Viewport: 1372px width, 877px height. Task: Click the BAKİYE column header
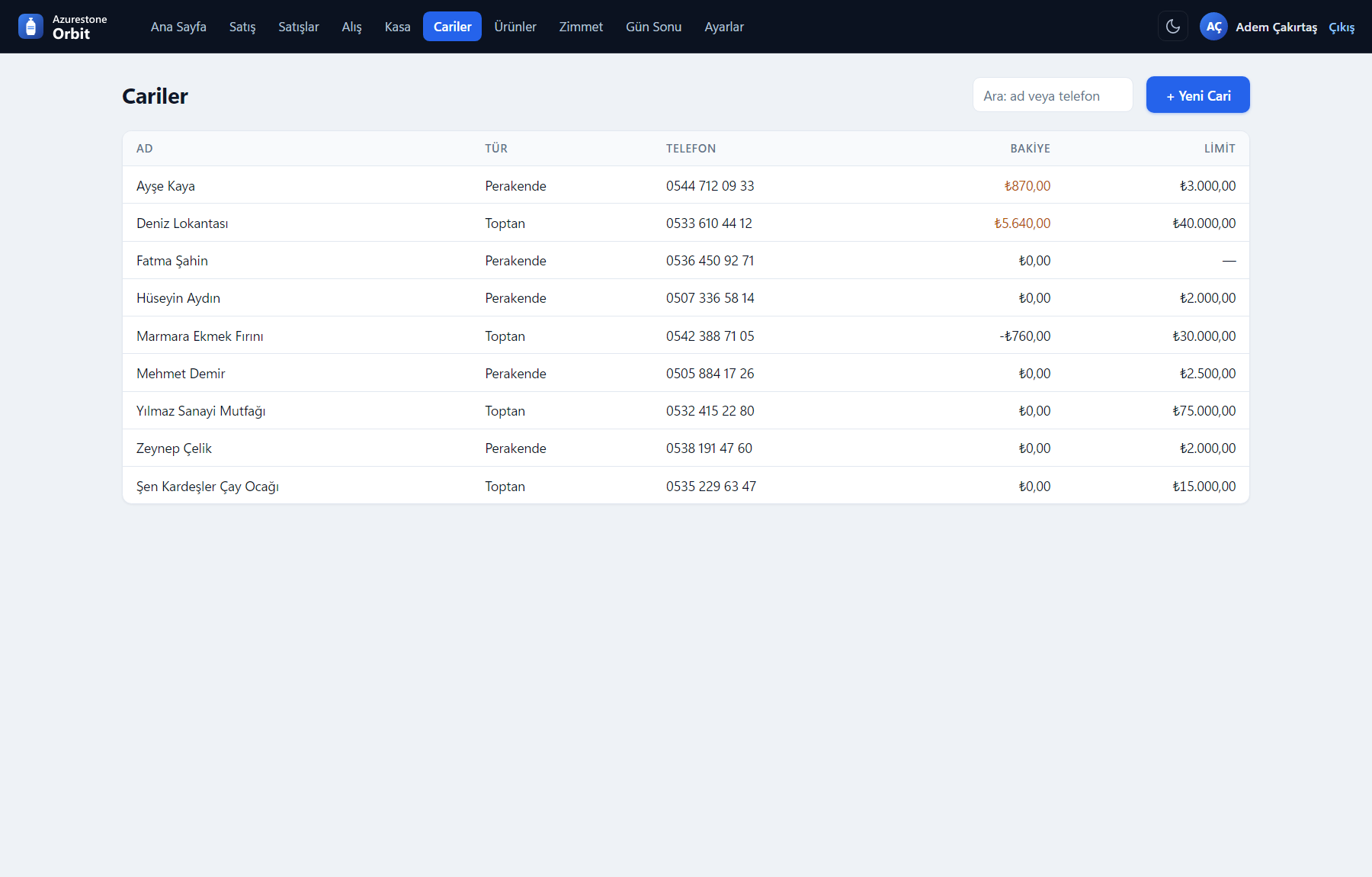click(1031, 149)
